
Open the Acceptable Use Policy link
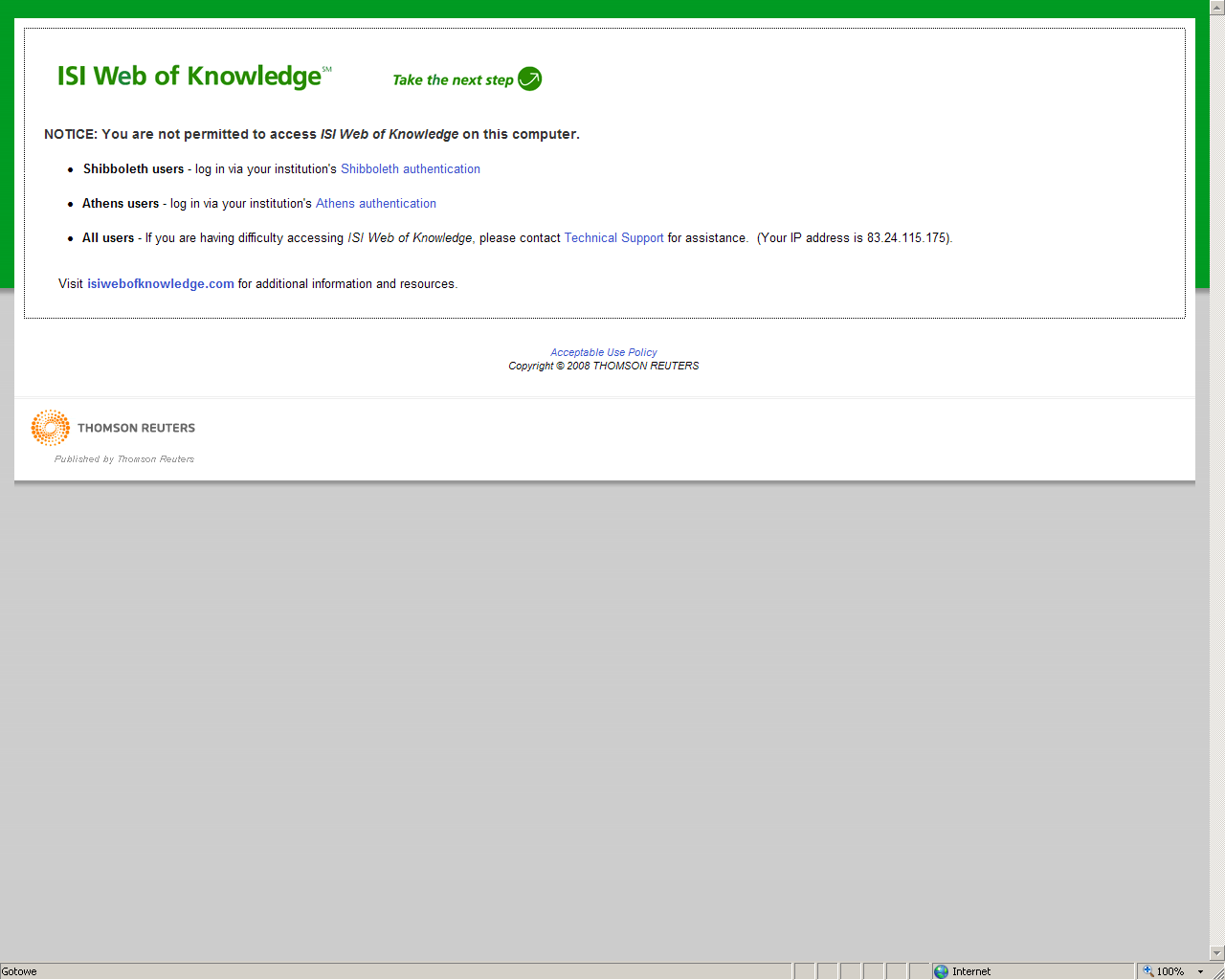[604, 352]
